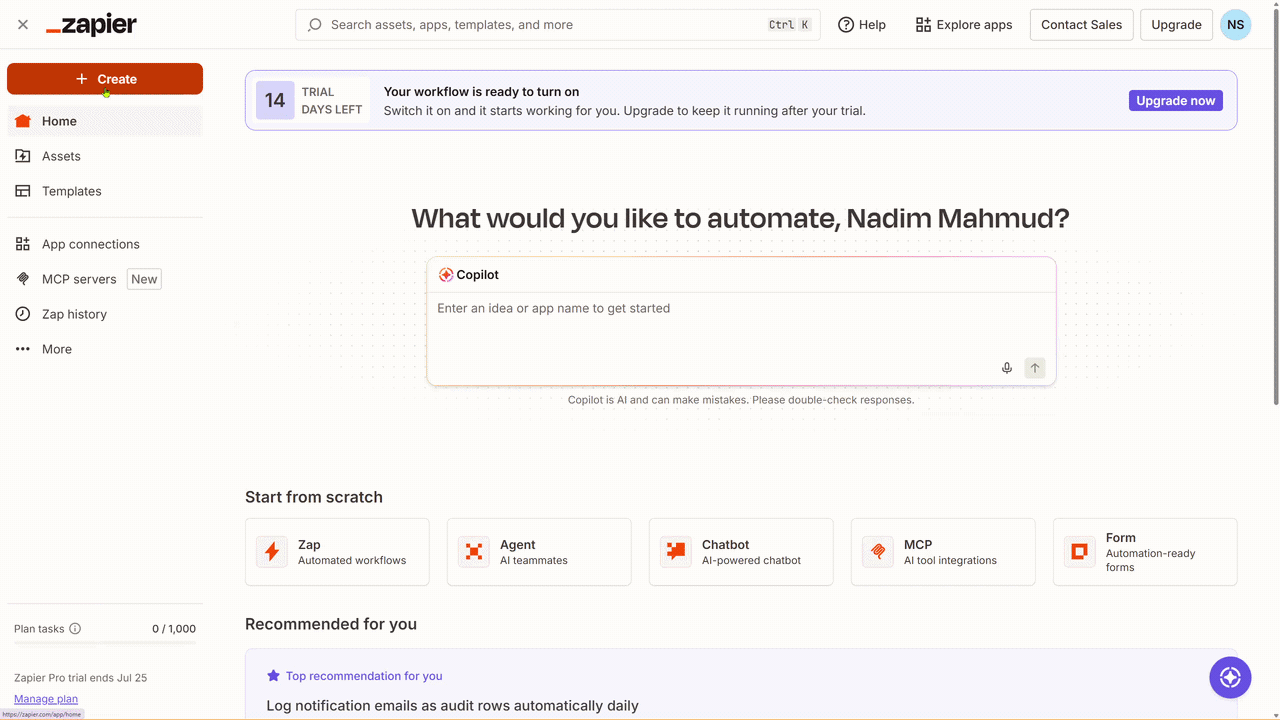Open Templates in the sidebar
Image resolution: width=1280 pixels, height=720 pixels.
pos(105,191)
